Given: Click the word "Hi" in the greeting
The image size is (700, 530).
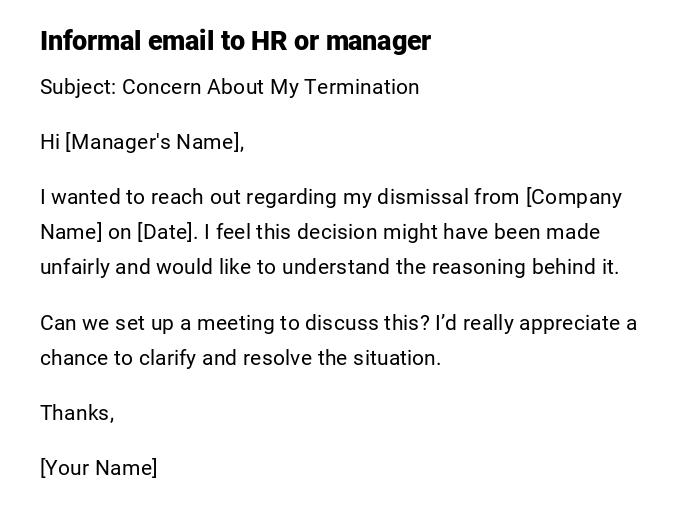Looking at the screenshot, I should coord(50,142).
